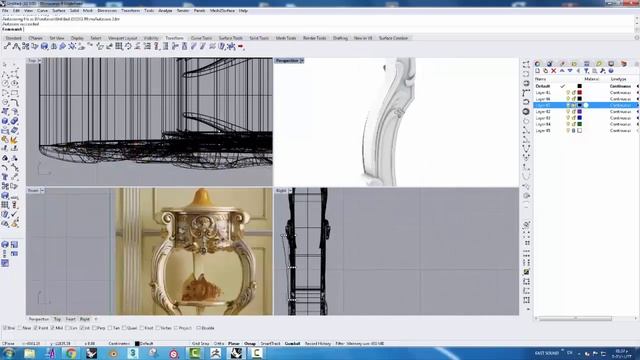Screen dimensions: 640x360
Task: Select the Array grid tool icon
Action: (119, 47)
